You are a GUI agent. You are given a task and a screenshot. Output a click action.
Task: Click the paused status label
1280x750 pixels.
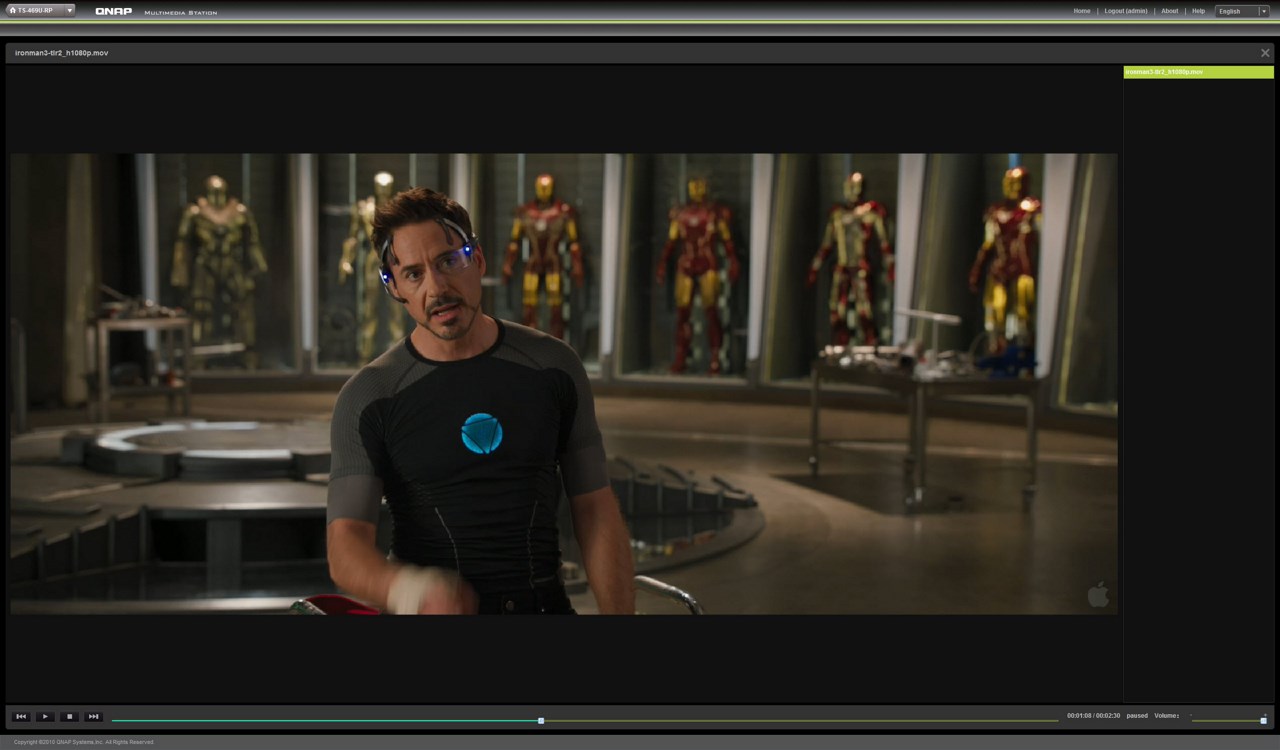[1137, 716]
